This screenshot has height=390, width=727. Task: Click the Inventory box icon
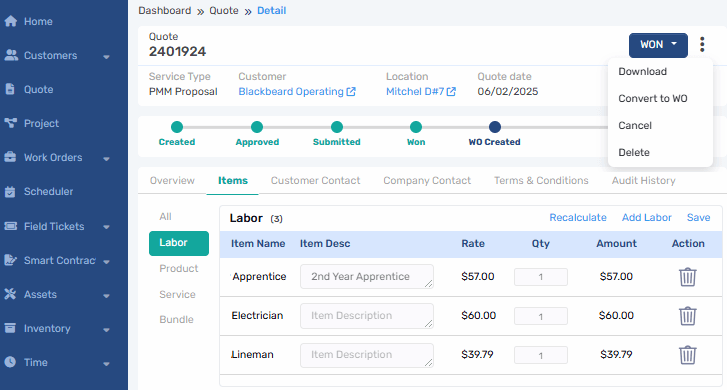[x=10, y=328]
